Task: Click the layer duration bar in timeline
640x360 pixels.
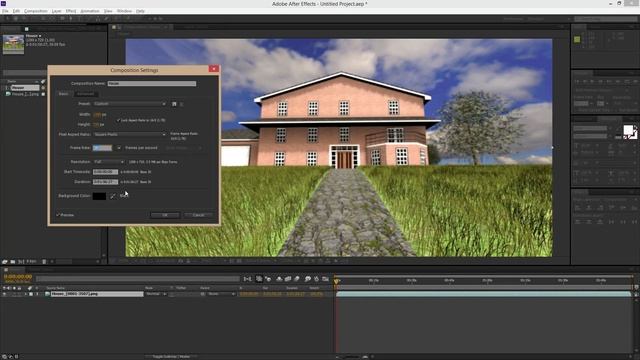Action: (x=483, y=294)
